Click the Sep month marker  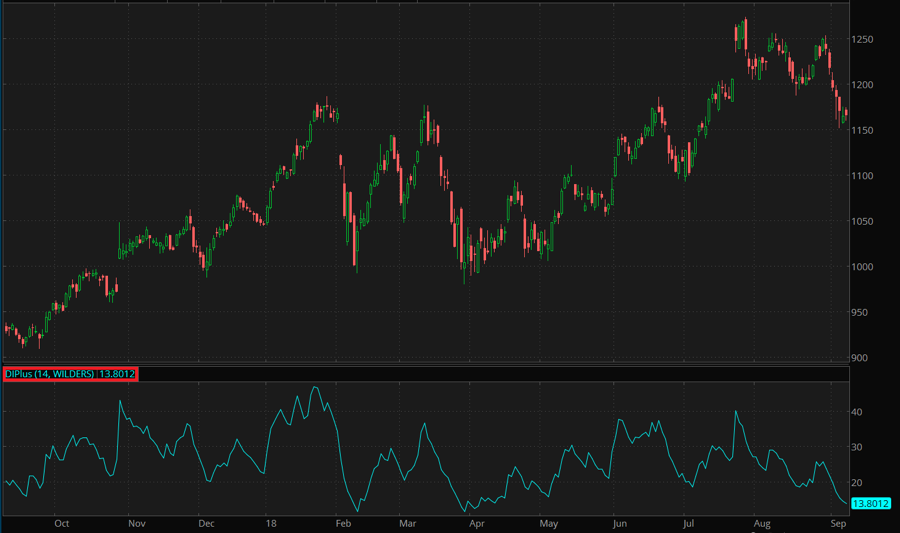click(838, 523)
